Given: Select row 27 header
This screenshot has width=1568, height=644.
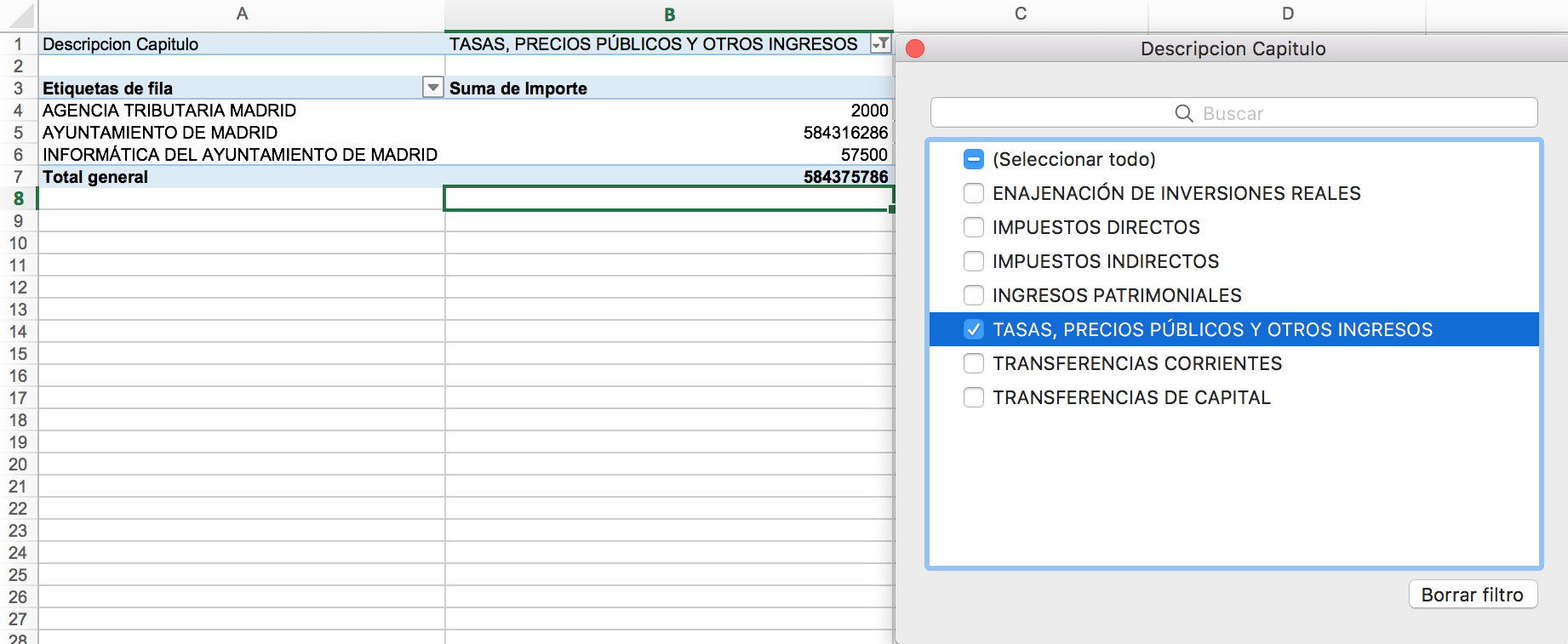Looking at the screenshot, I should (19, 619).
